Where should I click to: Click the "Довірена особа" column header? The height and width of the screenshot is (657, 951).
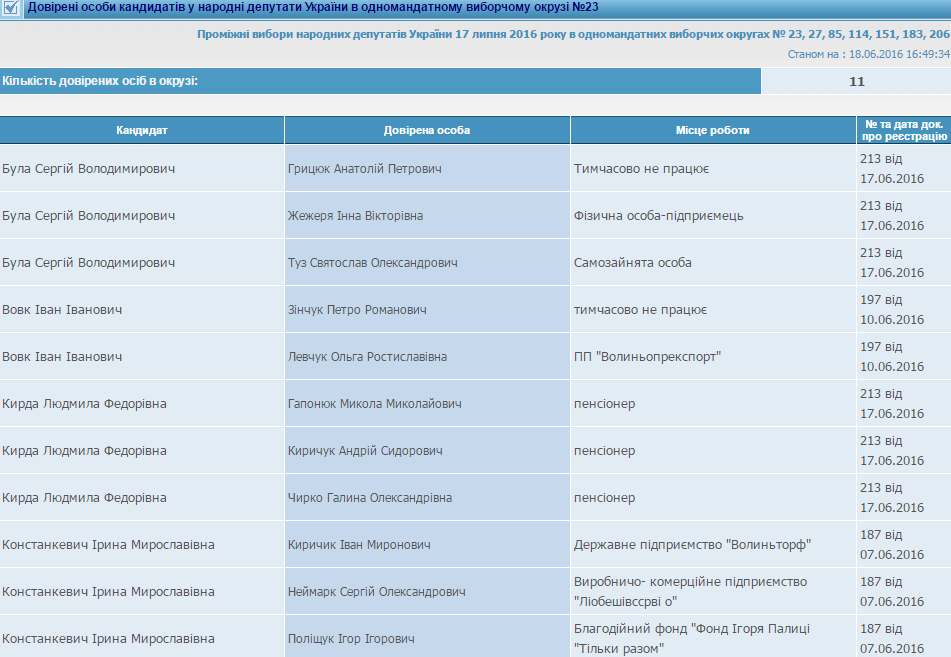(x=427, y=130)
